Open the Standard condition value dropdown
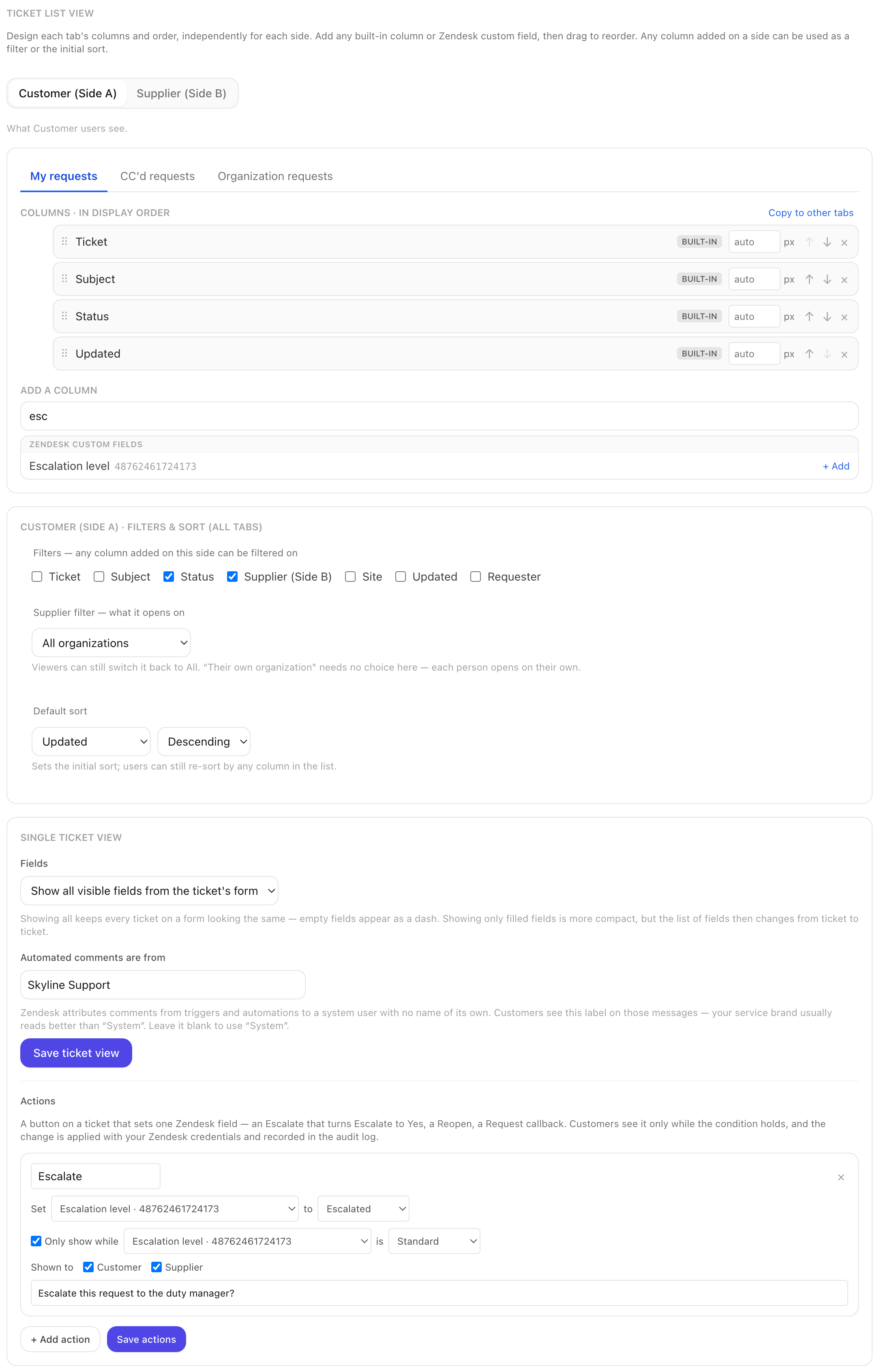879x1372 pixels. click(434, 1241)
